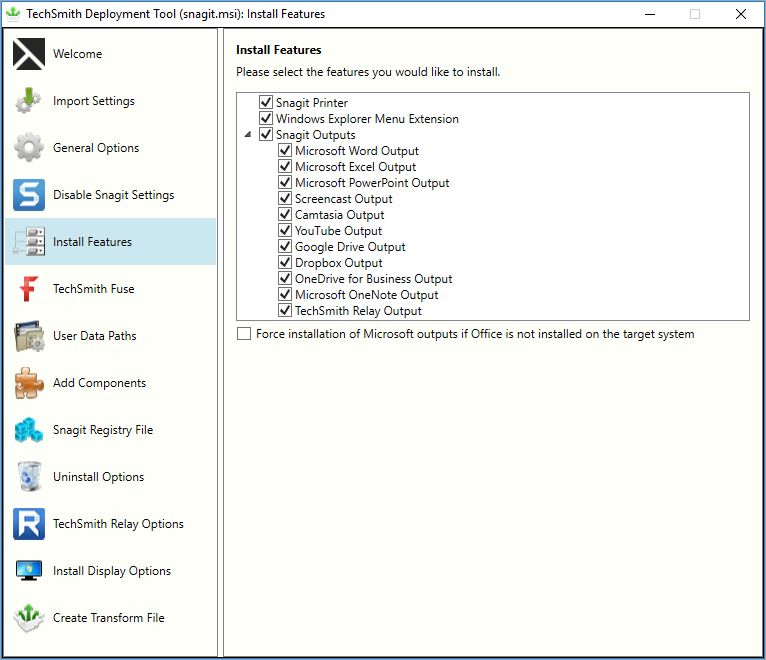Click the Add Components puzzle piece icon
This screenshot has height=660, width=766.
[29, 383]
